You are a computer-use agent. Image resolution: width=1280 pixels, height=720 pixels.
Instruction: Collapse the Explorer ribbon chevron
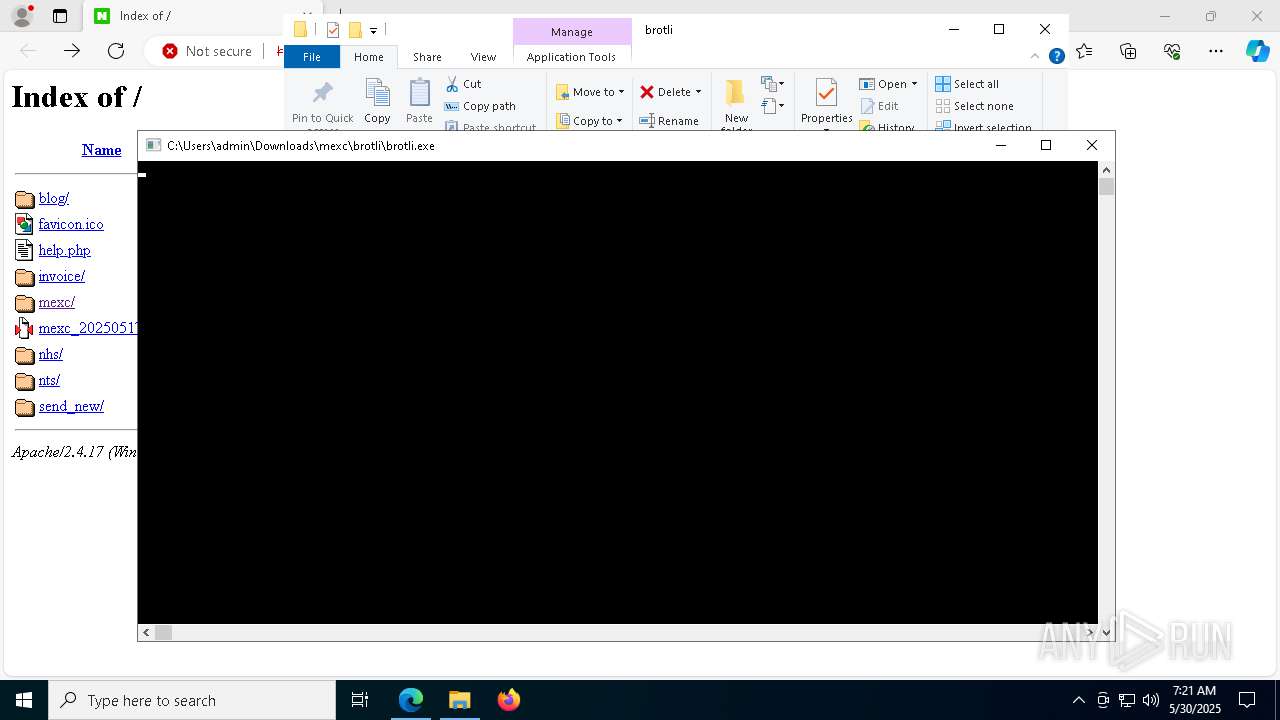tap(1035, 57)
